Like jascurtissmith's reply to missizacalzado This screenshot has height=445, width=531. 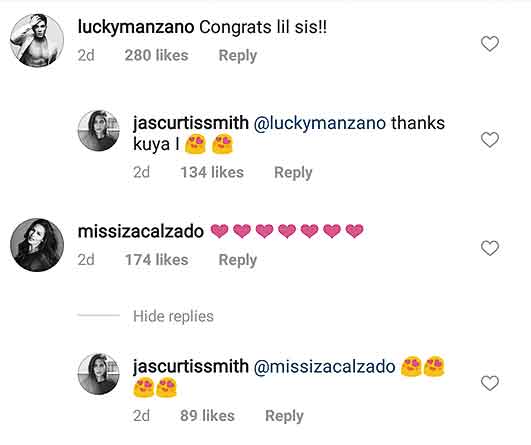coord(490,383)
